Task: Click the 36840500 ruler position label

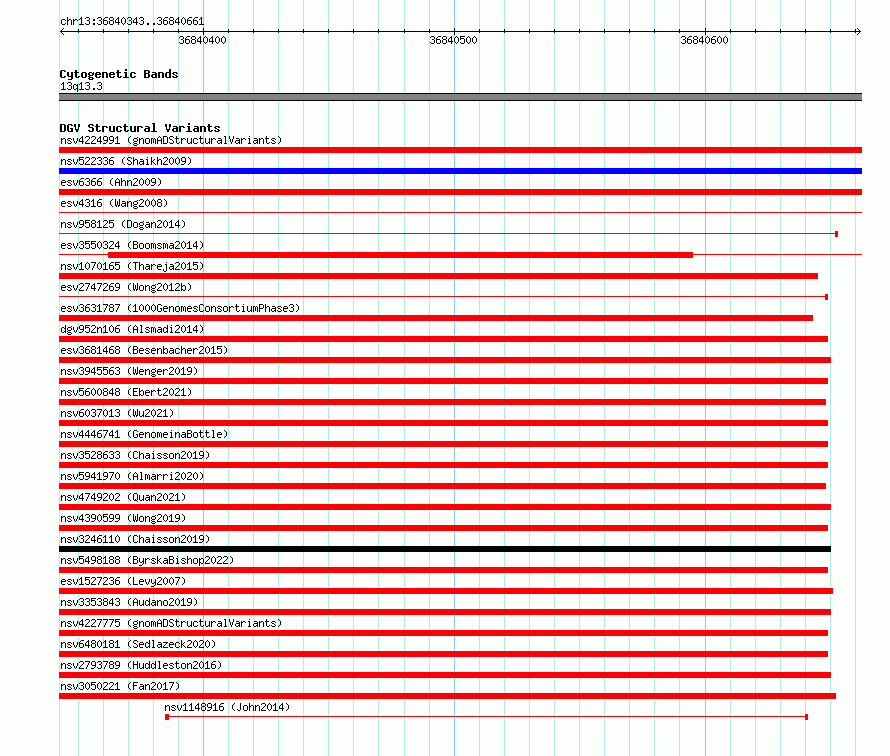Action: [x=454, y=40]
